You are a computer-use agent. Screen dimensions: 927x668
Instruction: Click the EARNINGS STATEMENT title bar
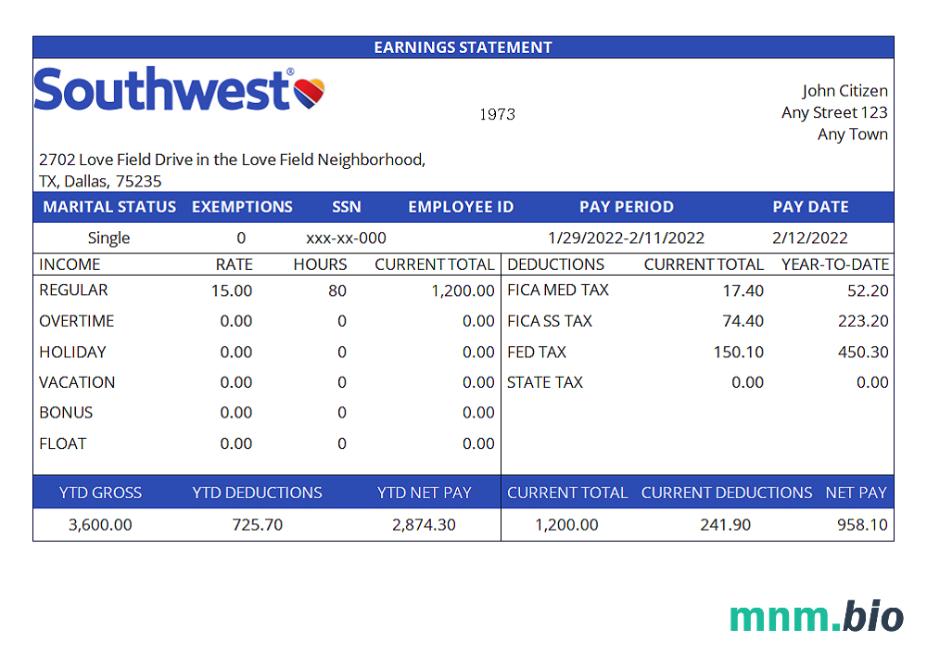(462, 47)
